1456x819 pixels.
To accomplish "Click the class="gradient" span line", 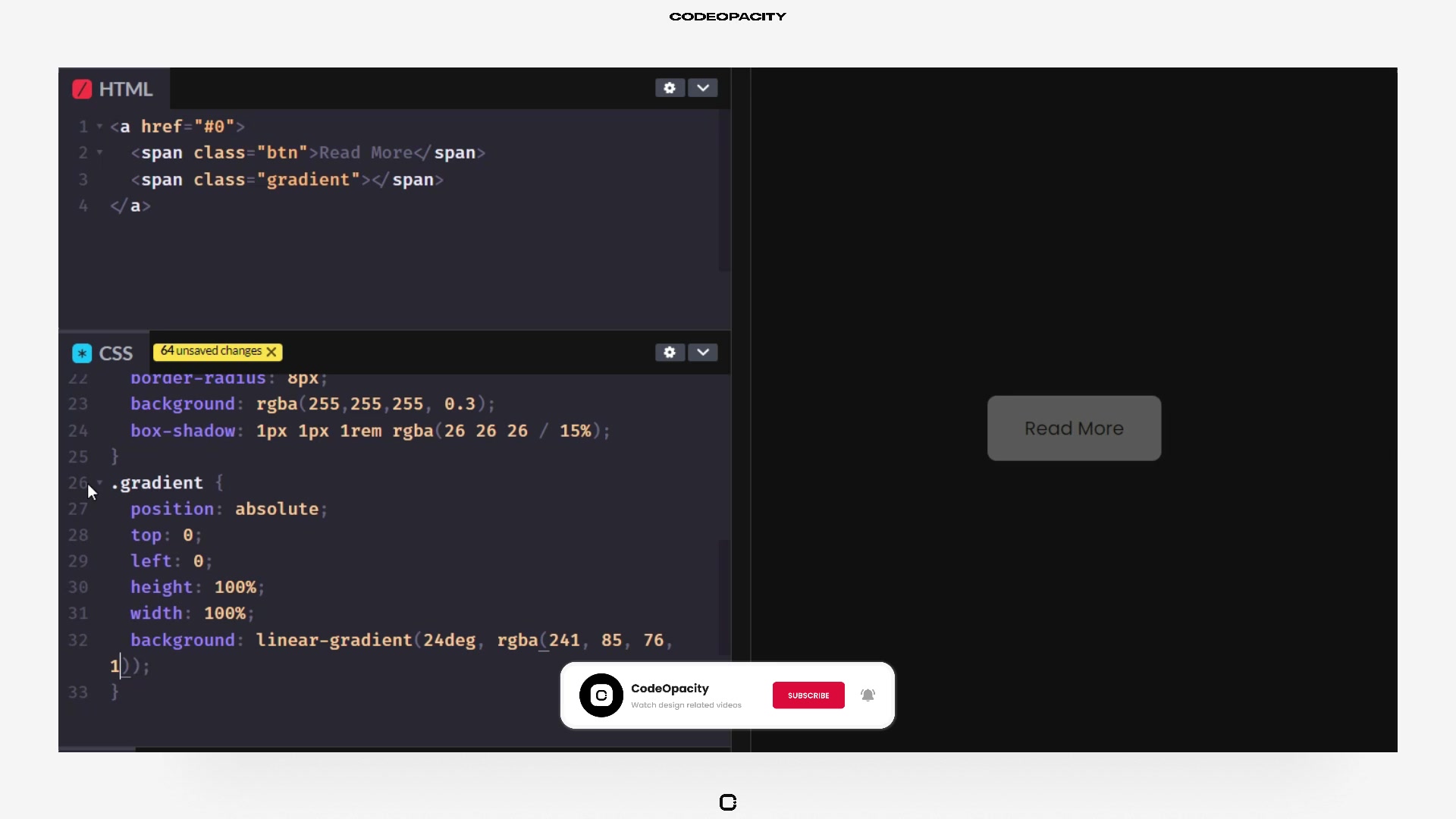I will [x=287, y=180].
